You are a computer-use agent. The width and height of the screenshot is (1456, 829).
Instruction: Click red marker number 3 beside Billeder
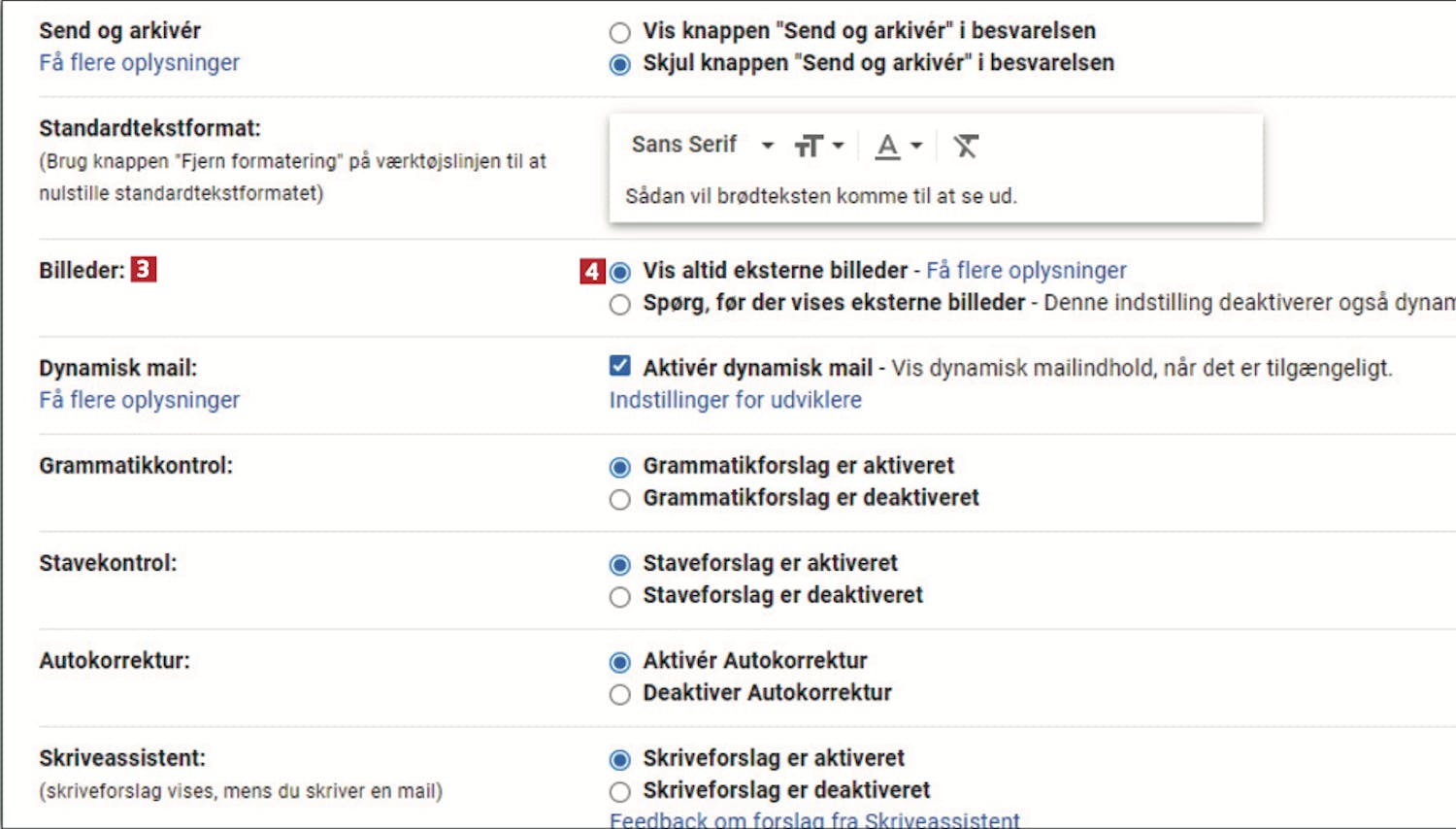pos(143,269)
